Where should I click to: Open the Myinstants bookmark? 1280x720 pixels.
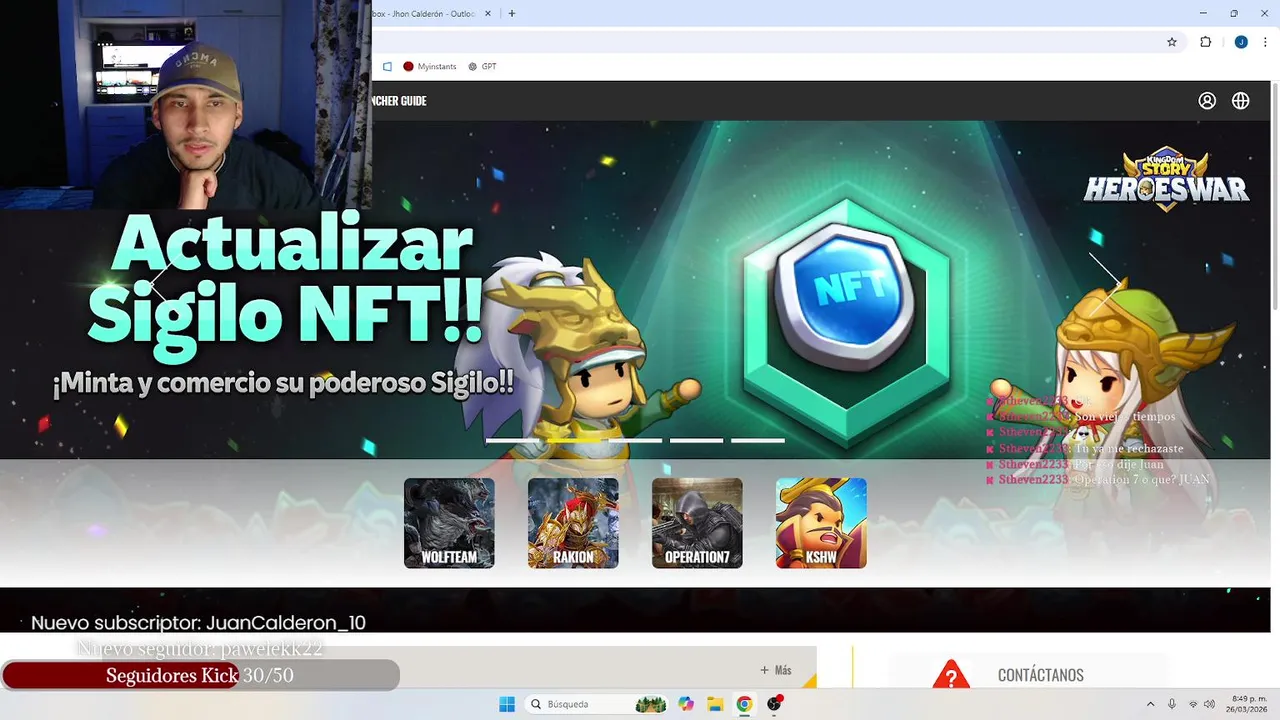coord(430,67)
